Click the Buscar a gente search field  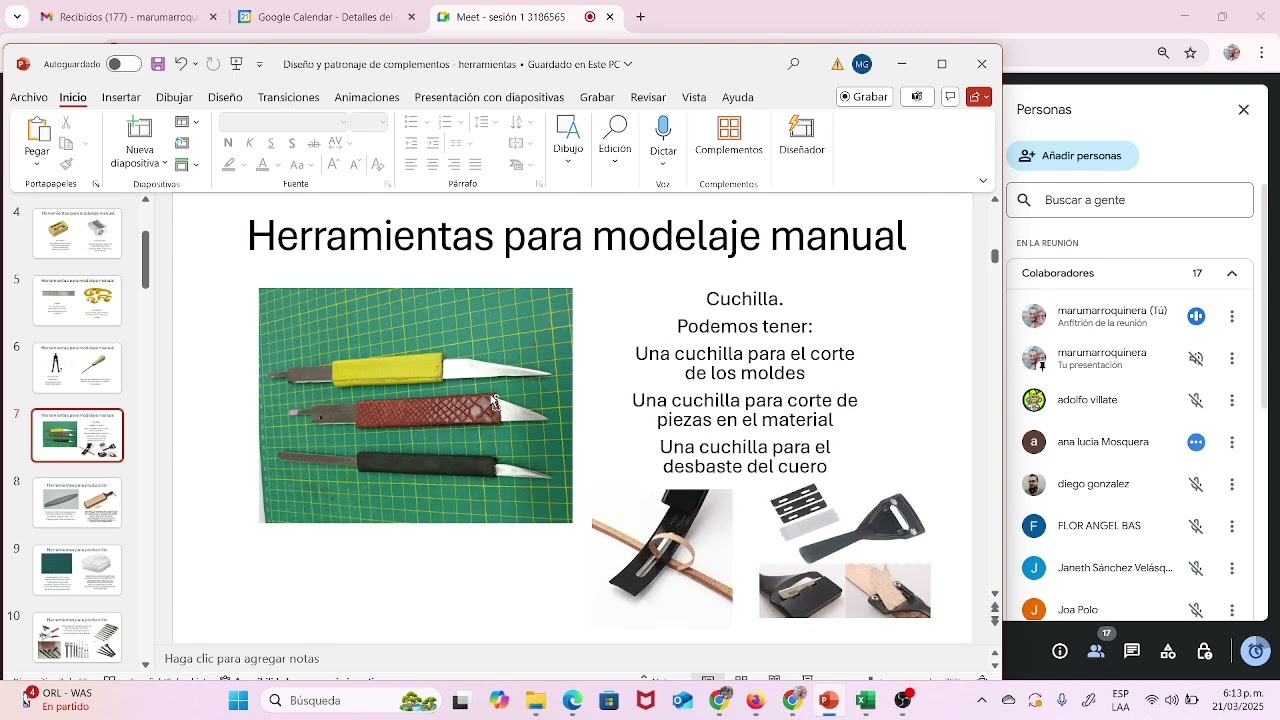[x=1130, y=200]
